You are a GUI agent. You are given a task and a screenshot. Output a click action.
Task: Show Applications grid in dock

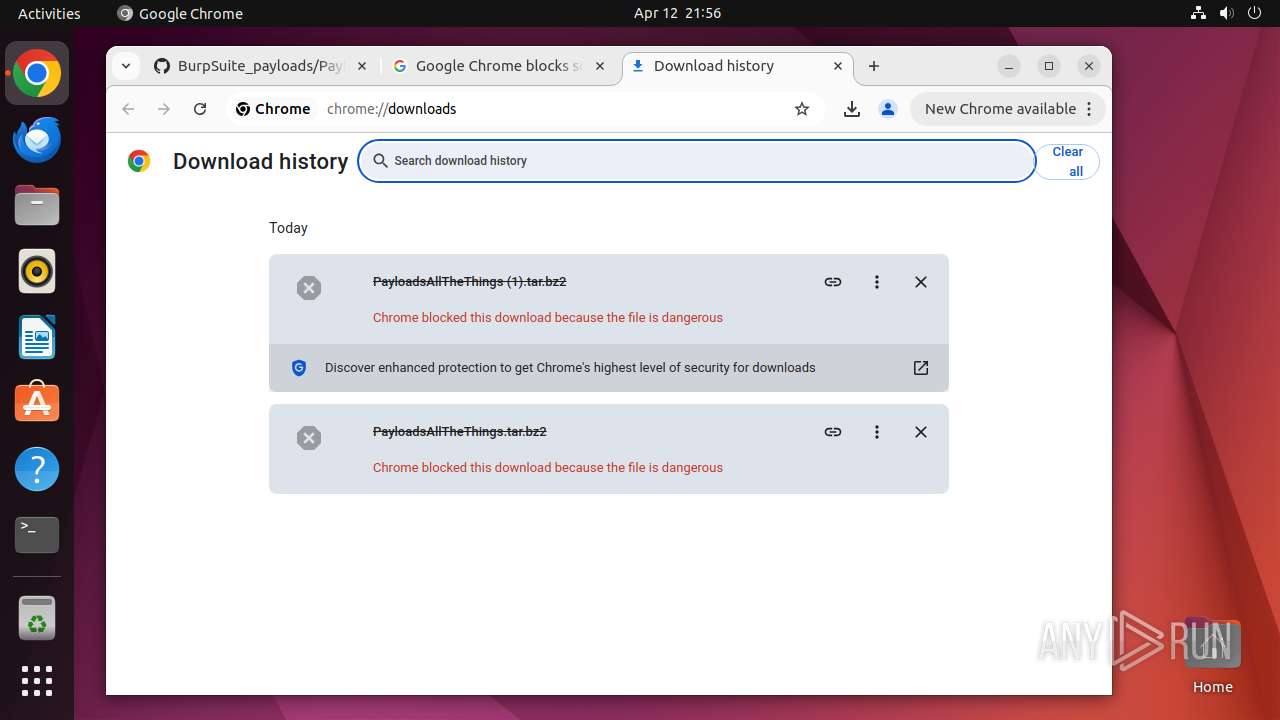[37, 681]
